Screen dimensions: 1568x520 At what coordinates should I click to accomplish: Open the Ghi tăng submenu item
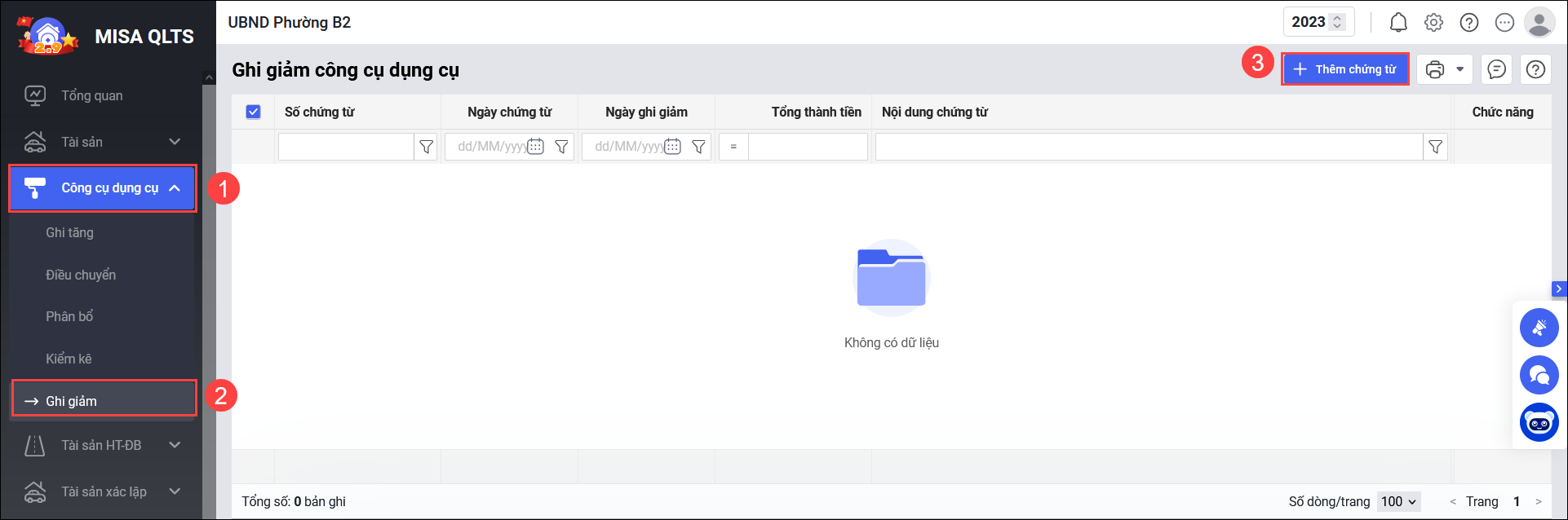(70, 233)
